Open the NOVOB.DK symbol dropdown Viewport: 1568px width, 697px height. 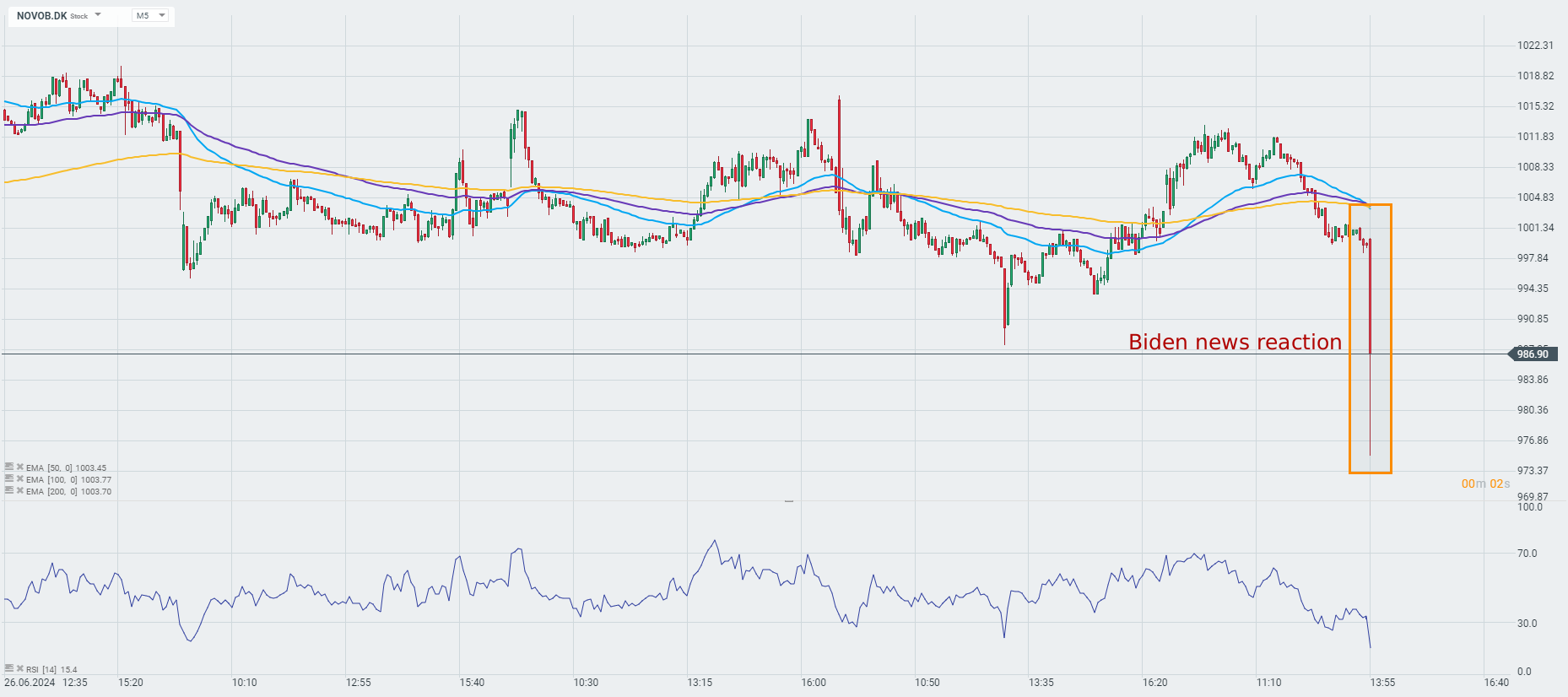click(98, 15)
